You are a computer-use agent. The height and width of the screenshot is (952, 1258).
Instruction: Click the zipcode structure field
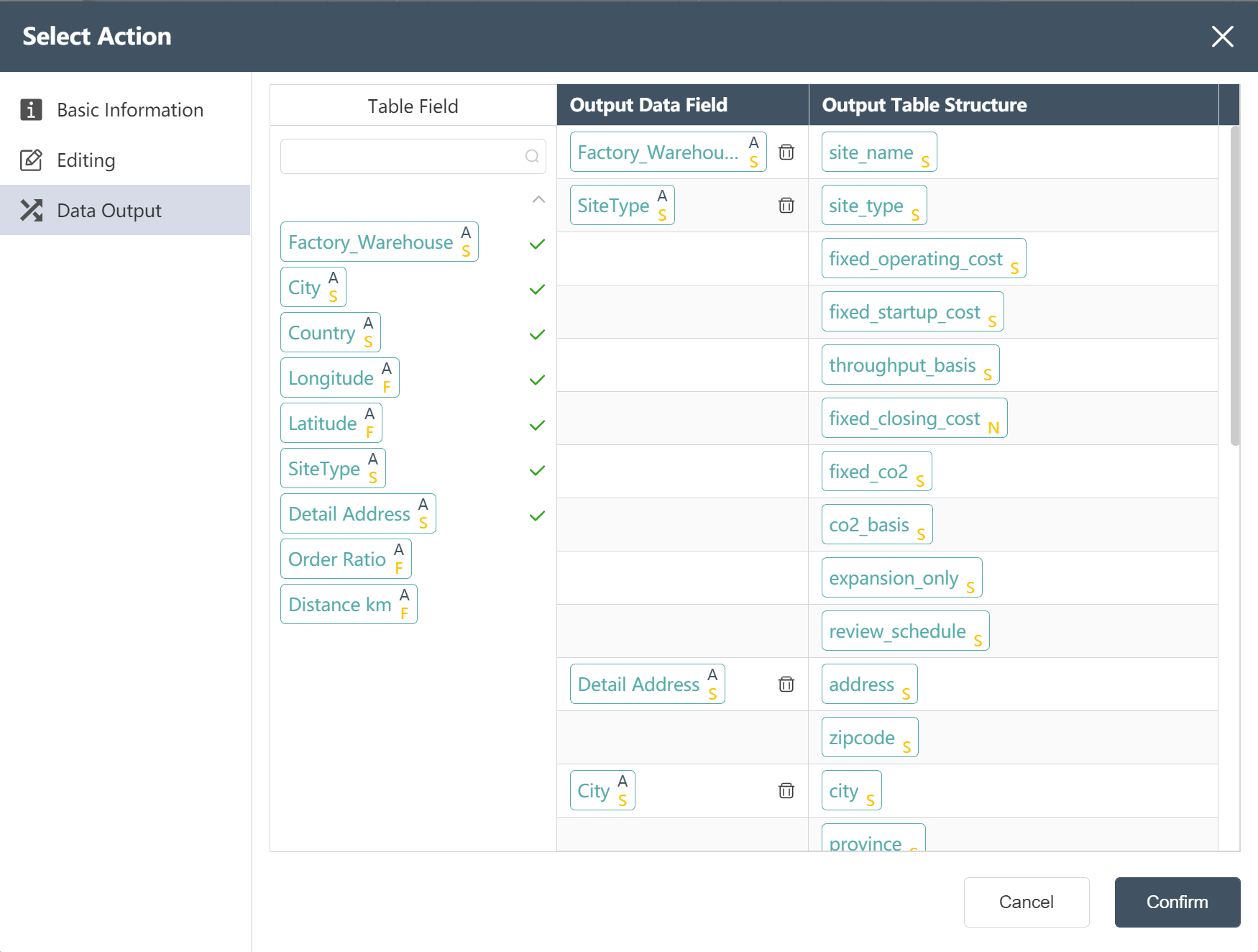click(x=870, y=737)
